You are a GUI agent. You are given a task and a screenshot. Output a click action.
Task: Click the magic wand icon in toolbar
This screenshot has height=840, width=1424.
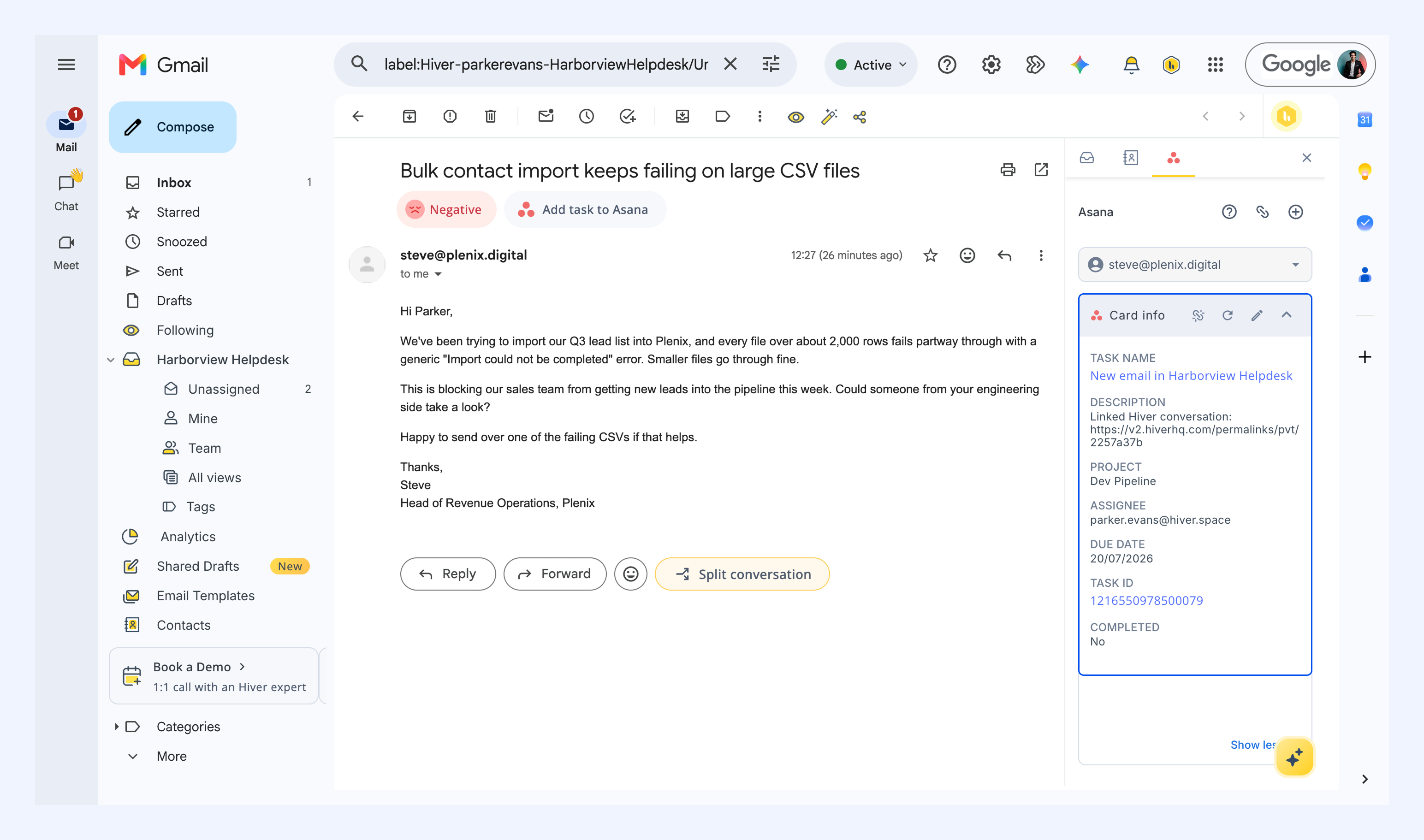[x=828, y=117]
